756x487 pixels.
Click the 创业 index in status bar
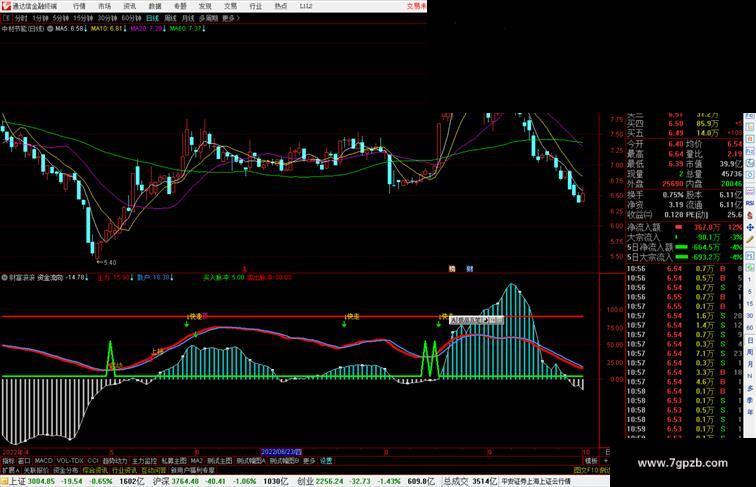pos(304,481)
